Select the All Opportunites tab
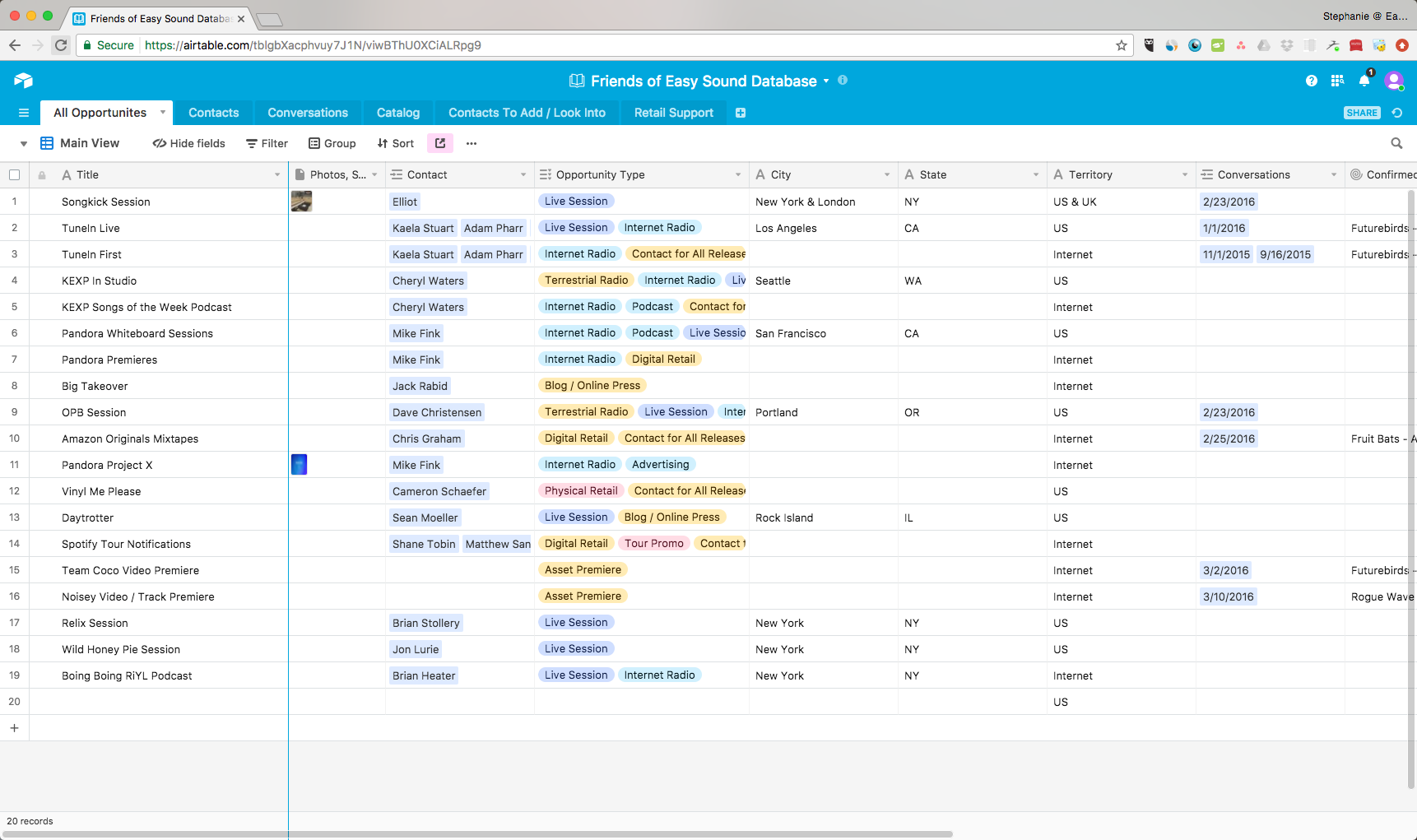Screen dimensions: 1417x840 pos(100,113)
